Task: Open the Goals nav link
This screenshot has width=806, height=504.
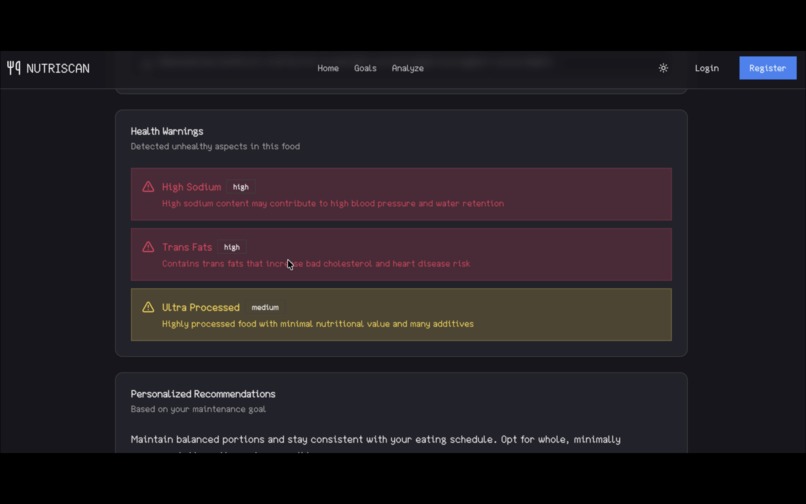Action: point(365,68)
